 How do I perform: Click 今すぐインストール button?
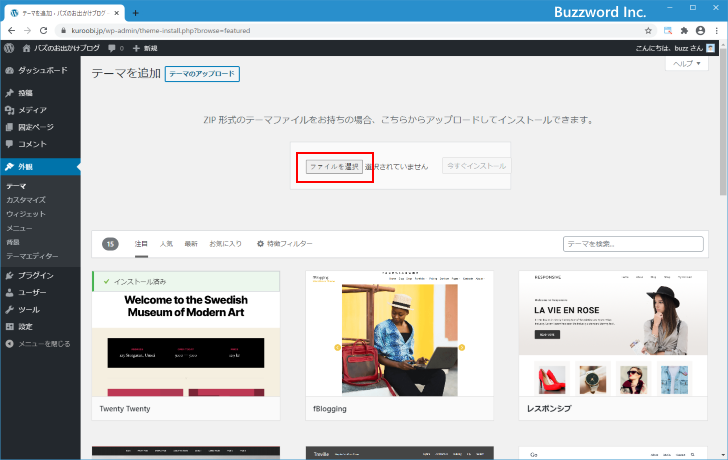click(476, 166)
